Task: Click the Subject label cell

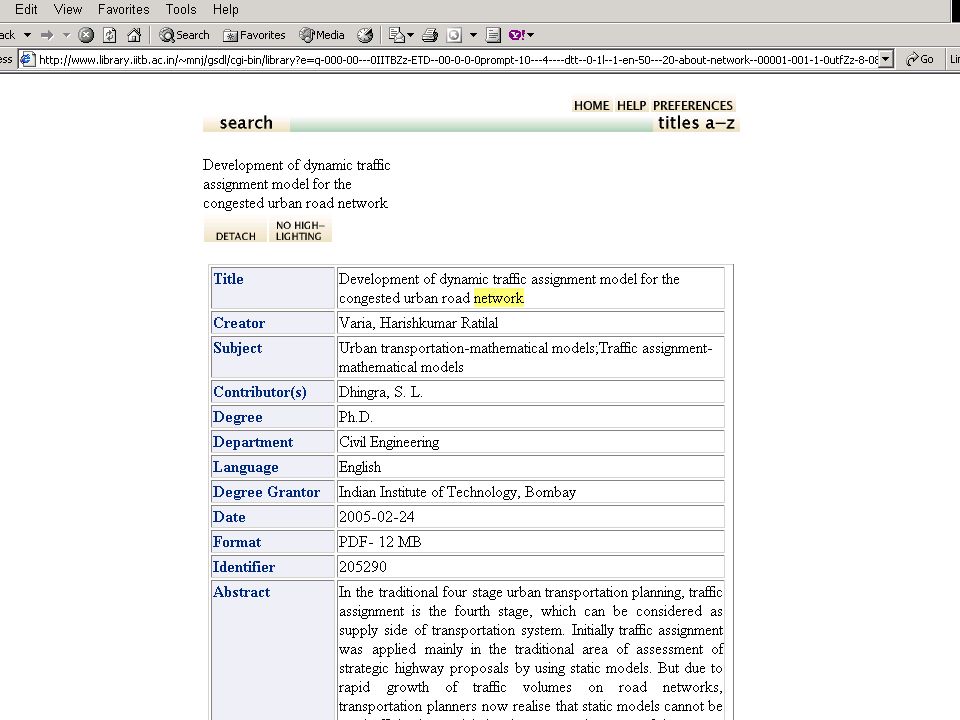Action: (272, 357)
